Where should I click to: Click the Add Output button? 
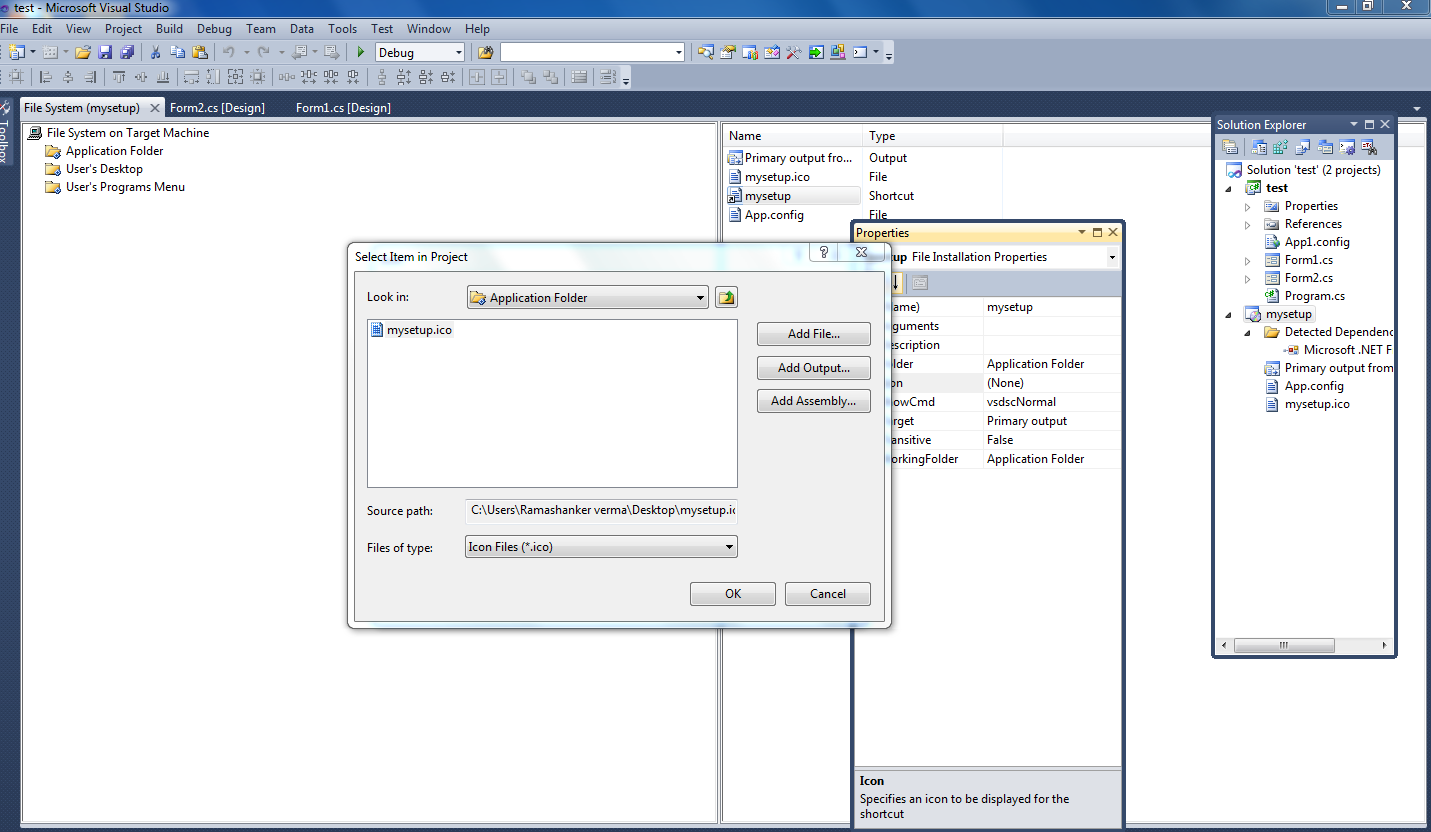click(813, 367)
